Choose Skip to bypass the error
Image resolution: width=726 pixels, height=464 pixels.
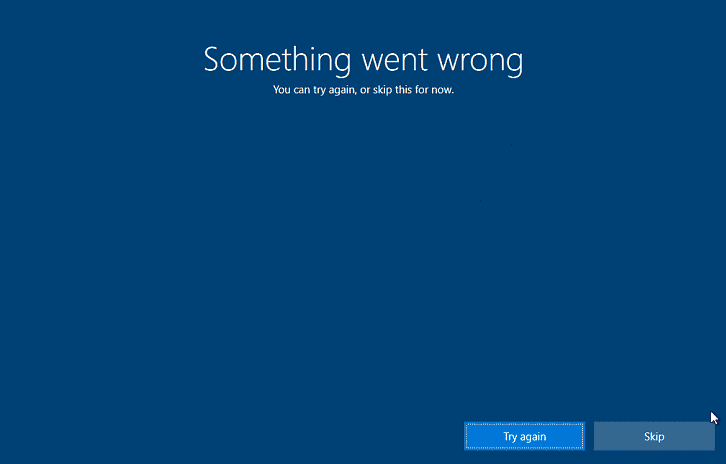654,436
